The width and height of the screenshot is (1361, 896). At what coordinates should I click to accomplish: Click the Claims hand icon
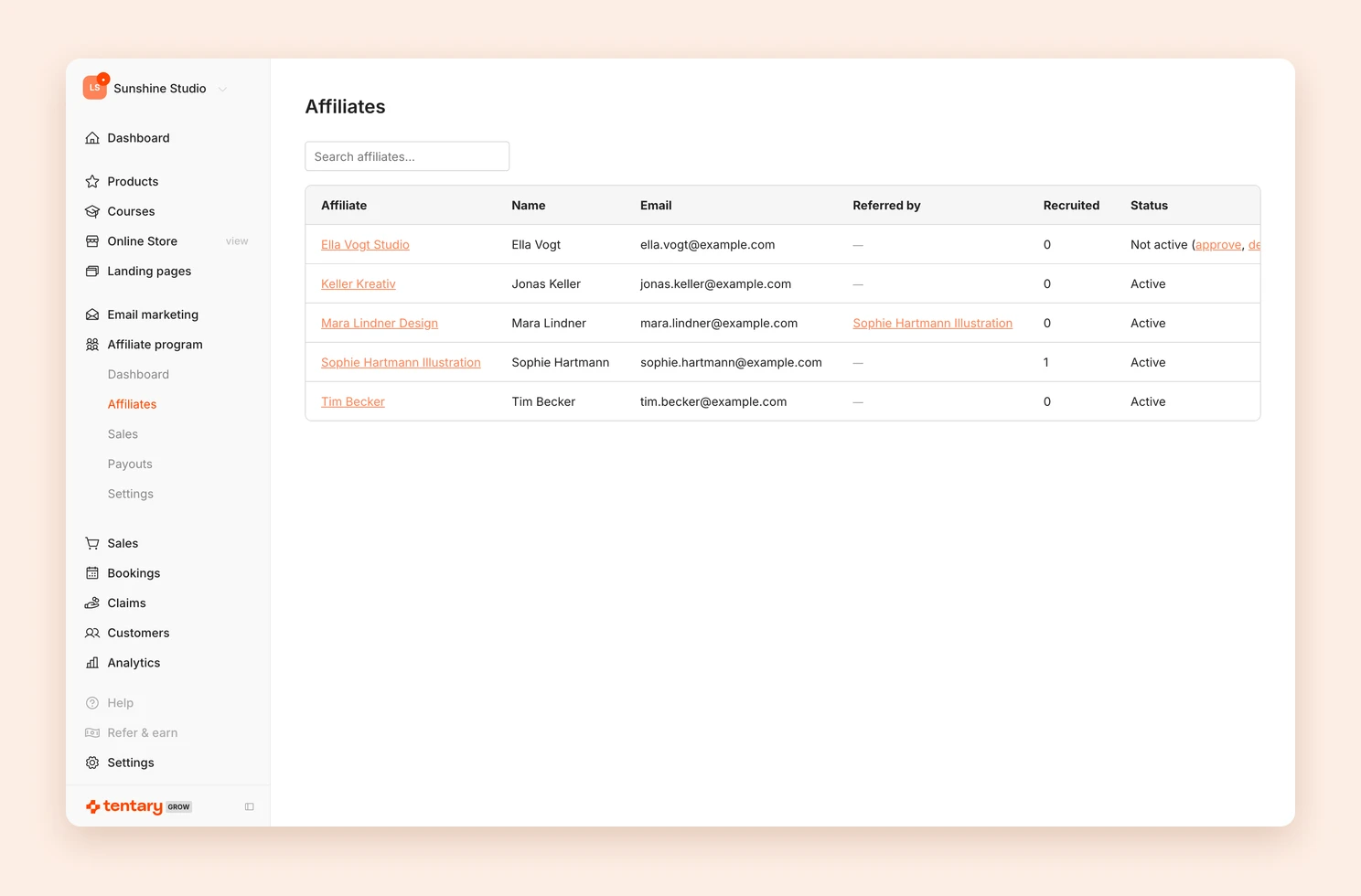[x=92, y=603]
